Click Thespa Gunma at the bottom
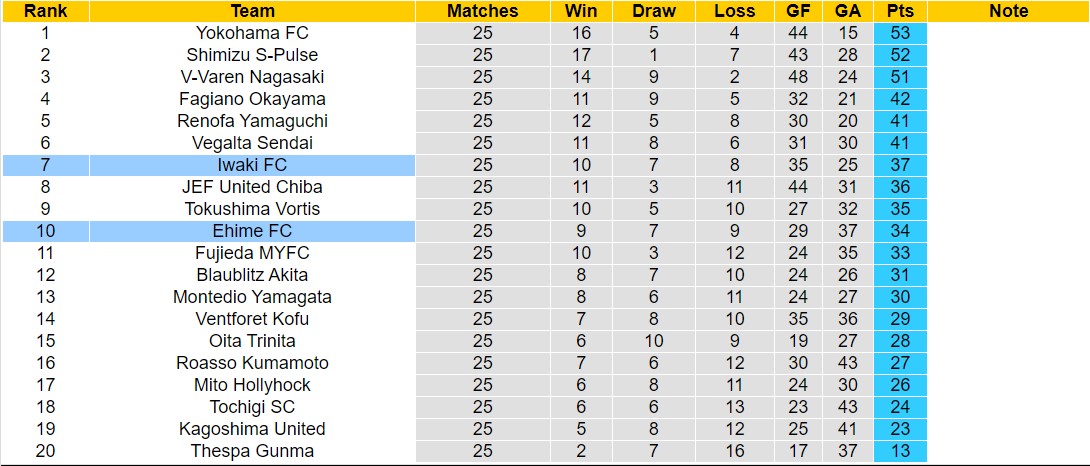 pyautogui.click(x=252, y=451)
